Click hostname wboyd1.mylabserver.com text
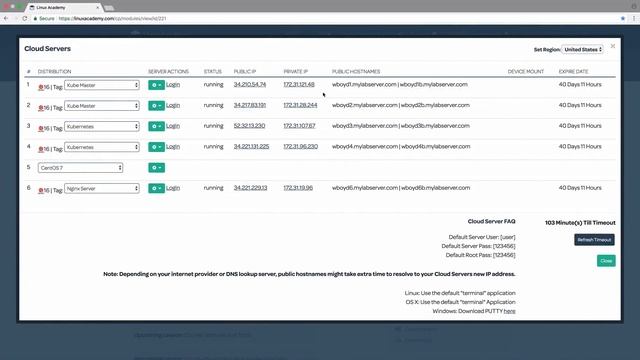 (x=364, y=84)
